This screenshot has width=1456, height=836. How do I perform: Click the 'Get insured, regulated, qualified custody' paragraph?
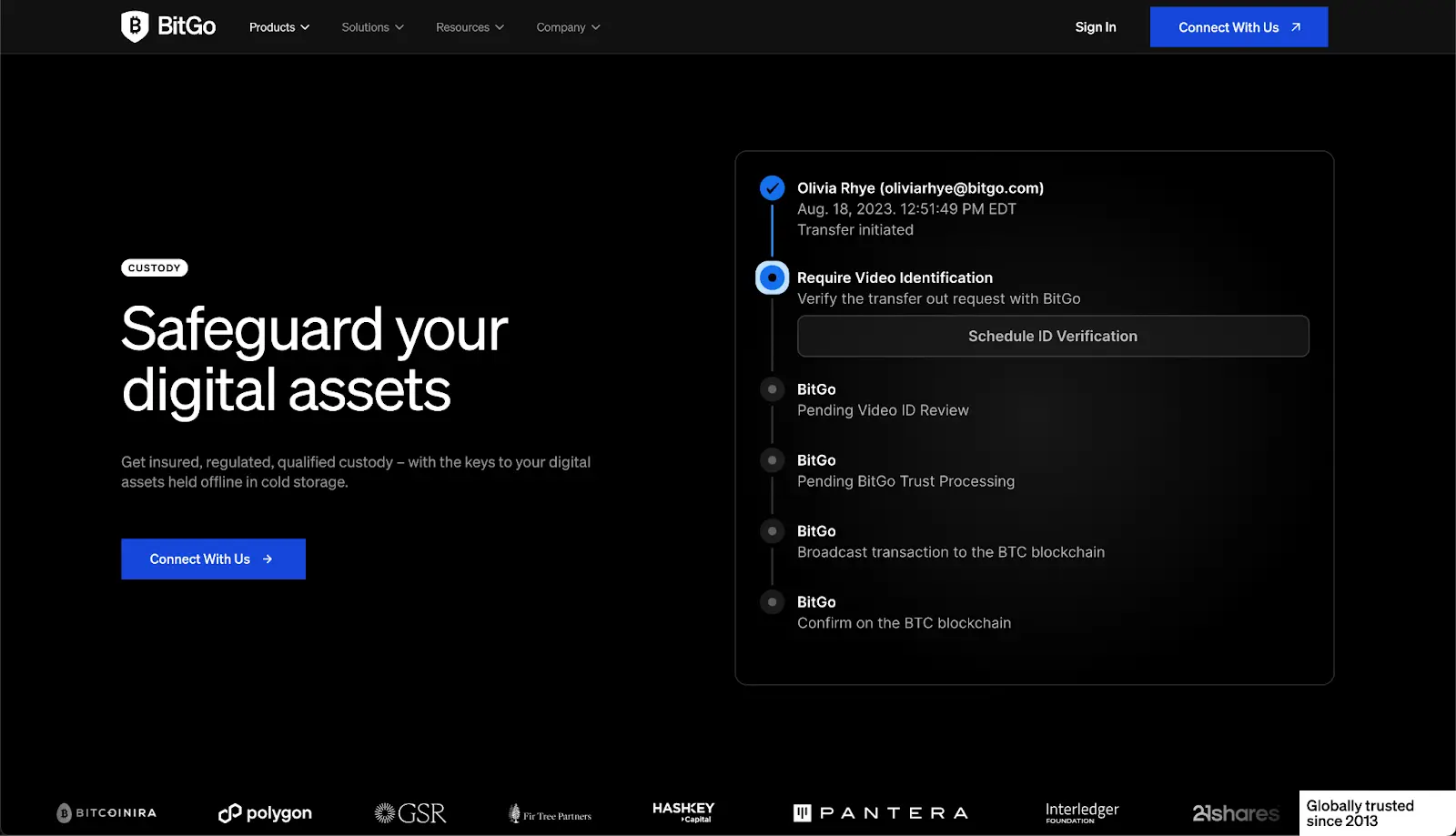(x=356, y=472)
